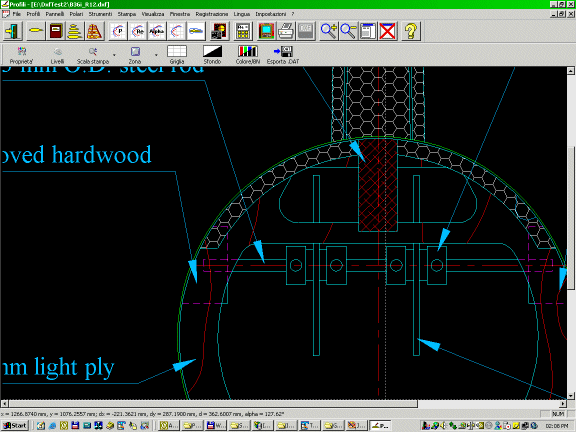Click the red X close drawing icon
576x432 pixels.
click(388, 31)
